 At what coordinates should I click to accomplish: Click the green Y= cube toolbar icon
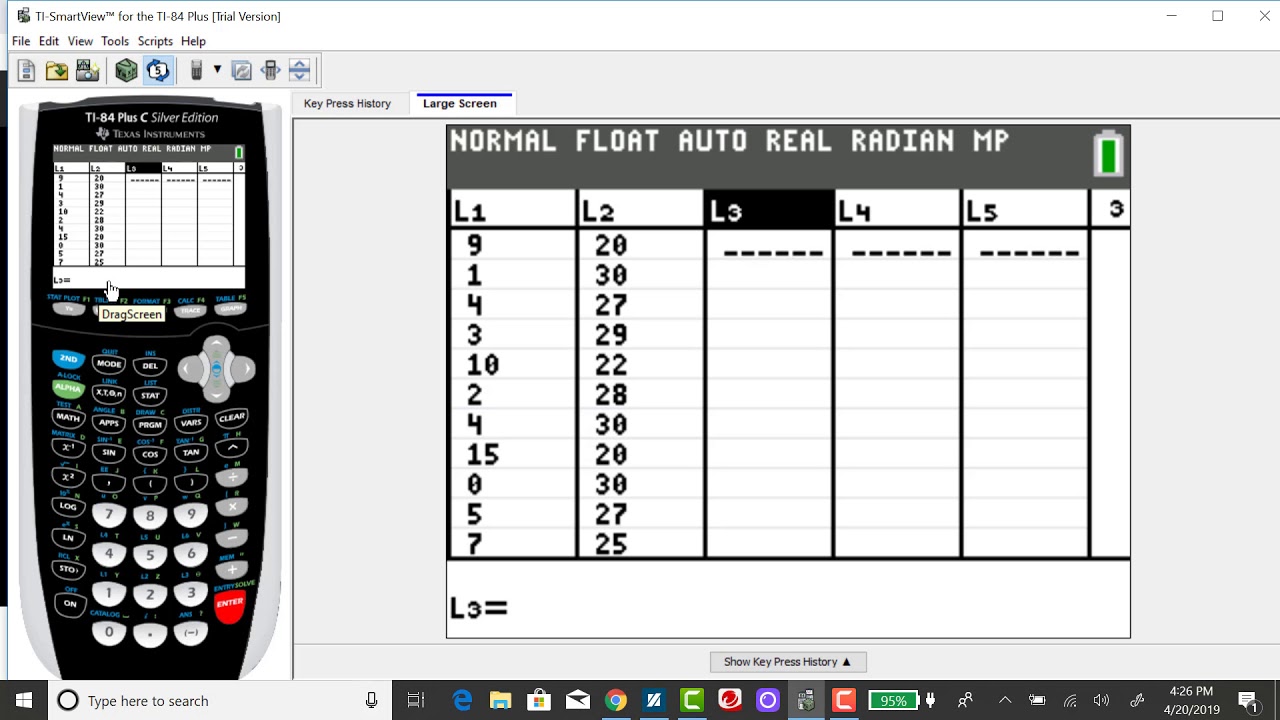coord(126,70)
